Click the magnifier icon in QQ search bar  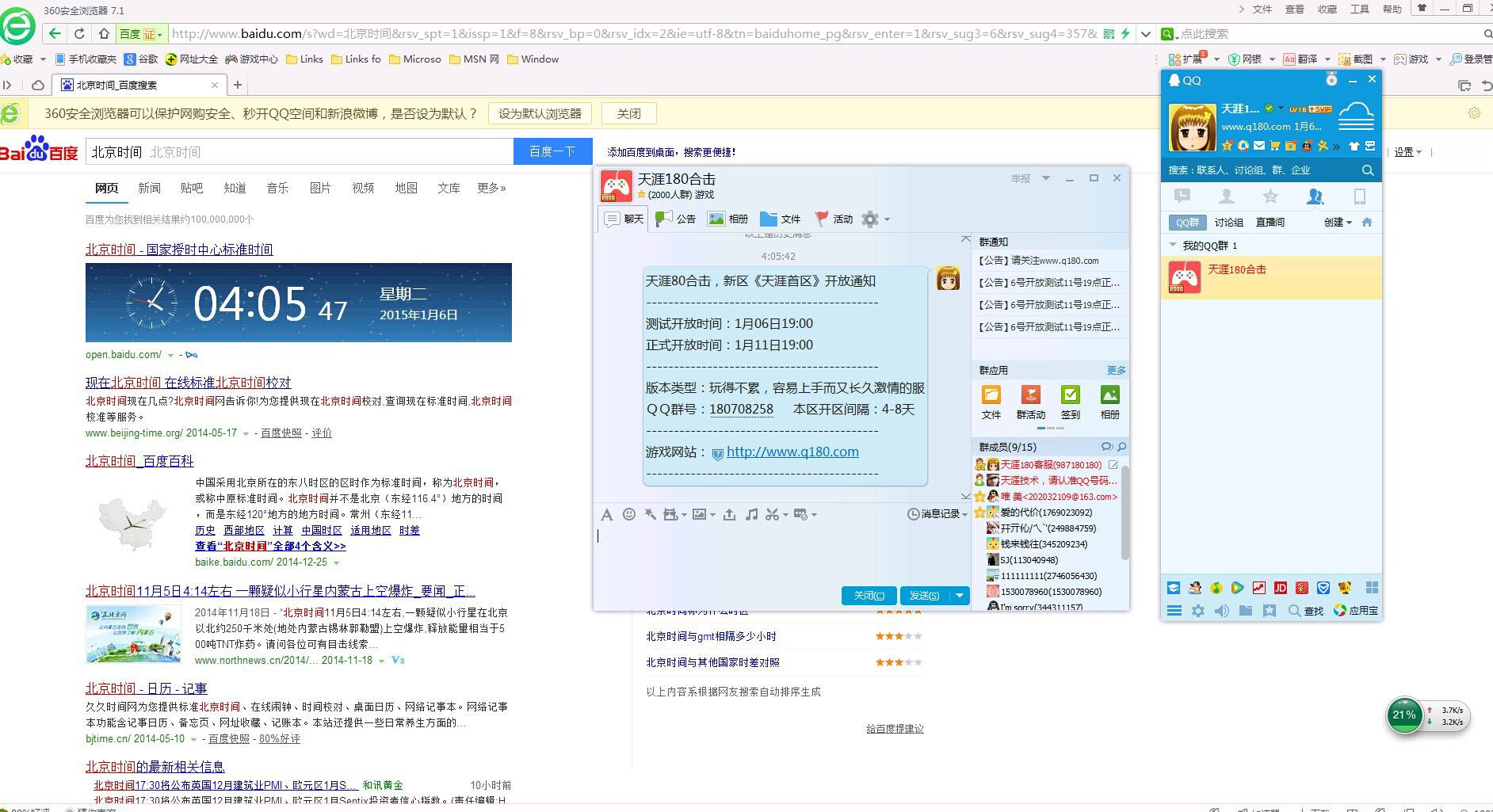pos(1367,170)
